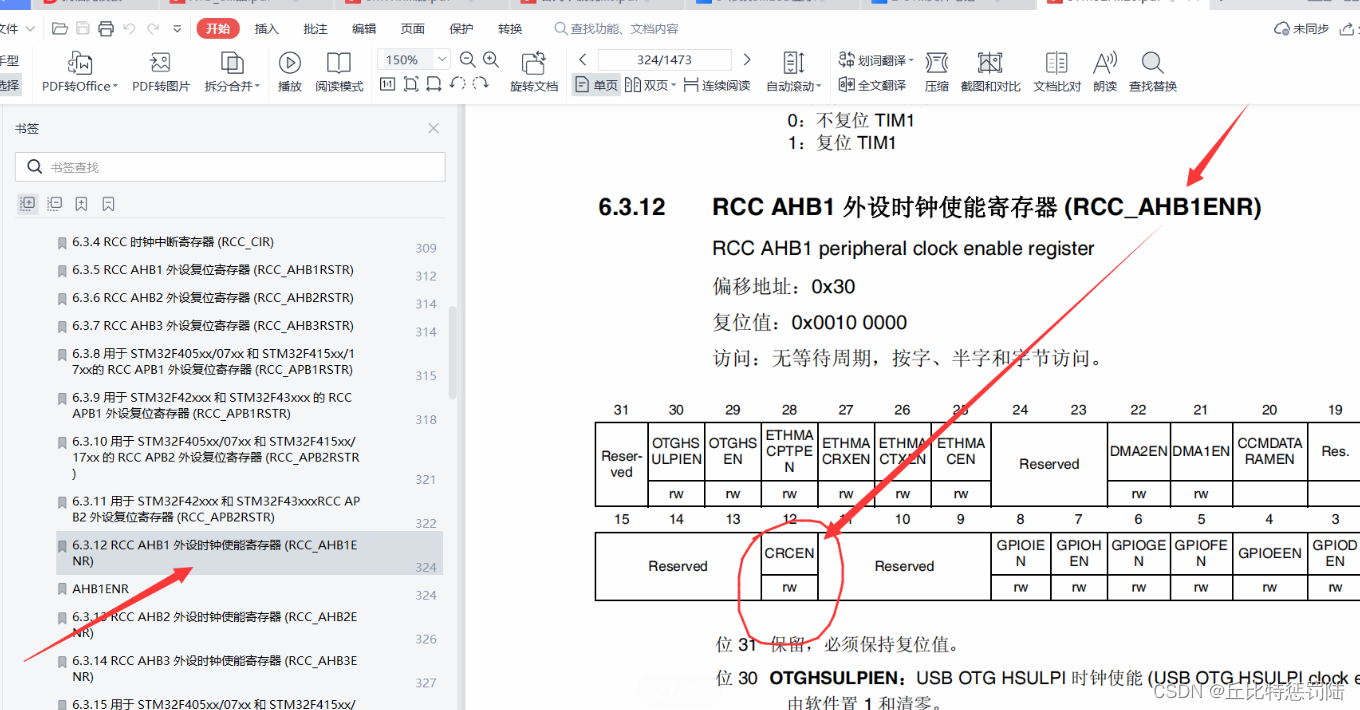Click the fit width icon
The image size is (1360, 710).
pos(434,85)
